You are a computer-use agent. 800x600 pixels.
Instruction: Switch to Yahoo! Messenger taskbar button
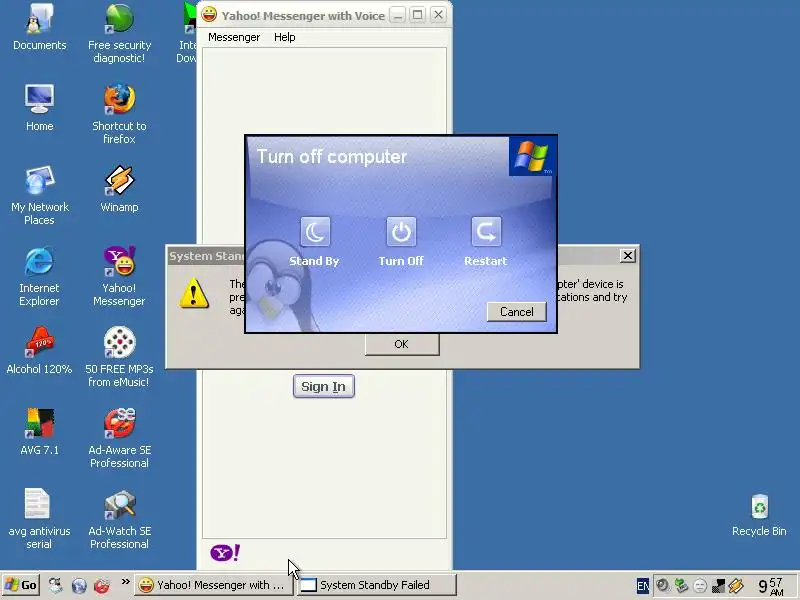[x=214, y=585]
